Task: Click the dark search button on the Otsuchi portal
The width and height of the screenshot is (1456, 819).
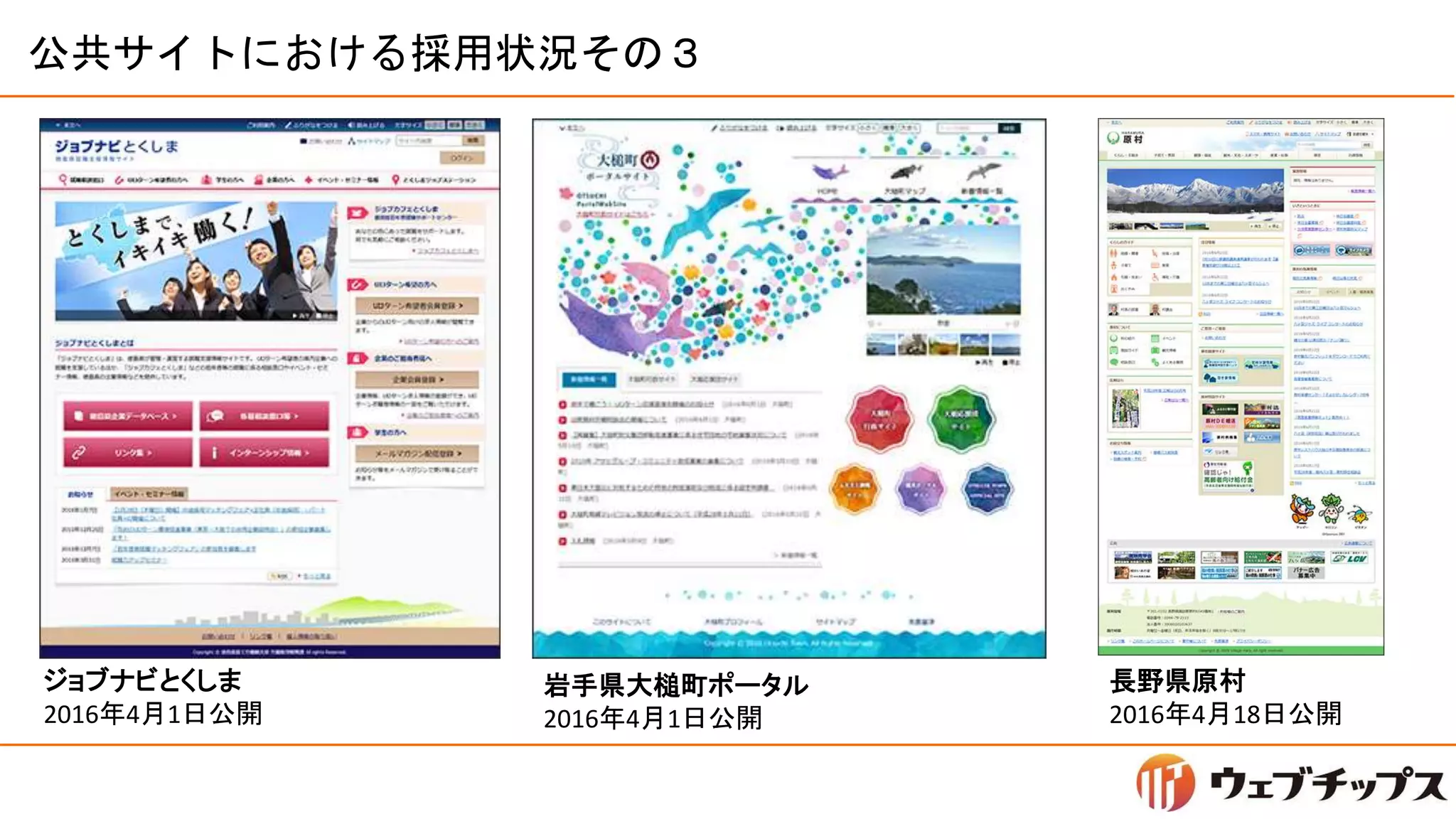Action: 1010,128
